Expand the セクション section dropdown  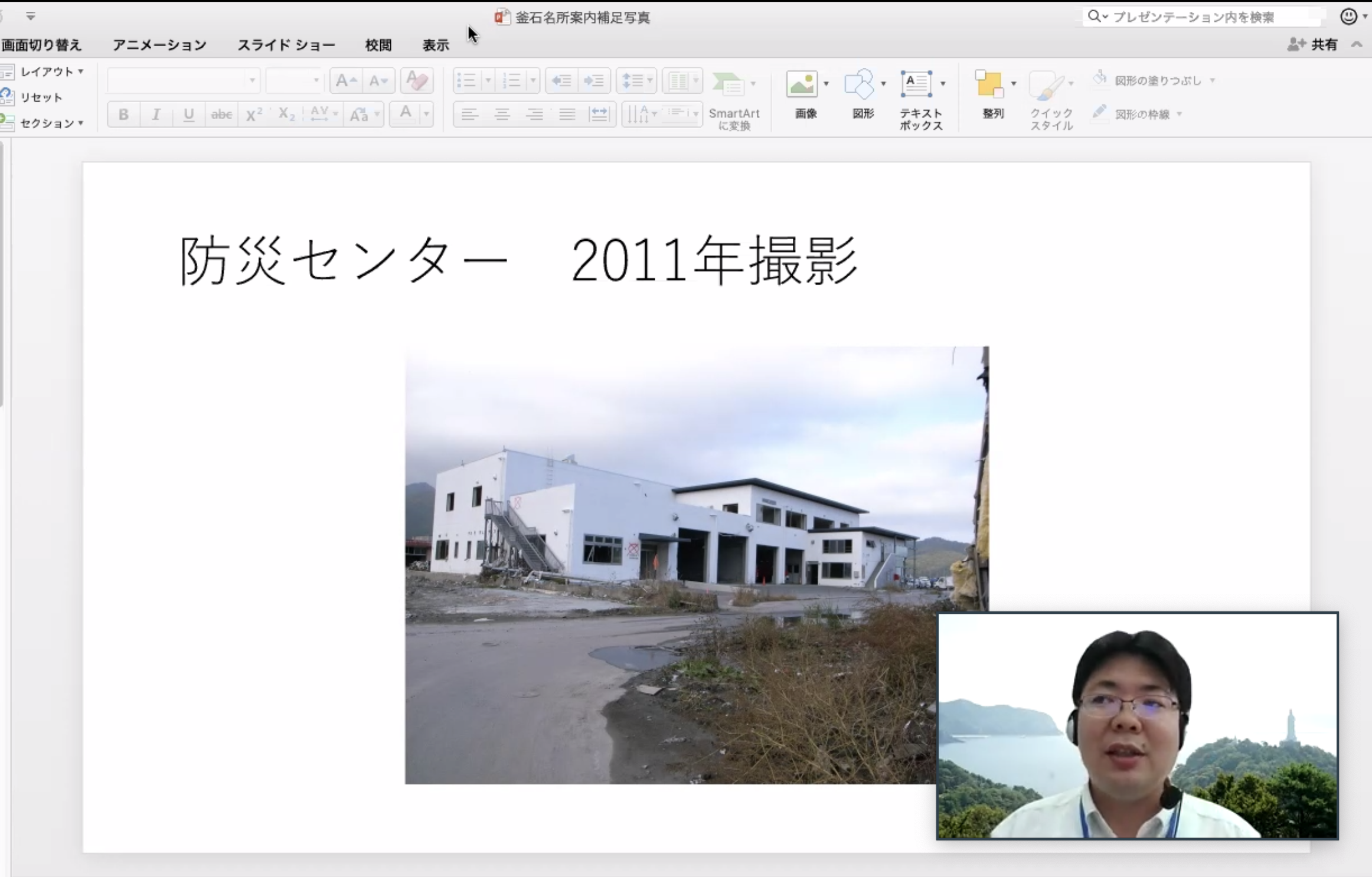pos(51,123)
